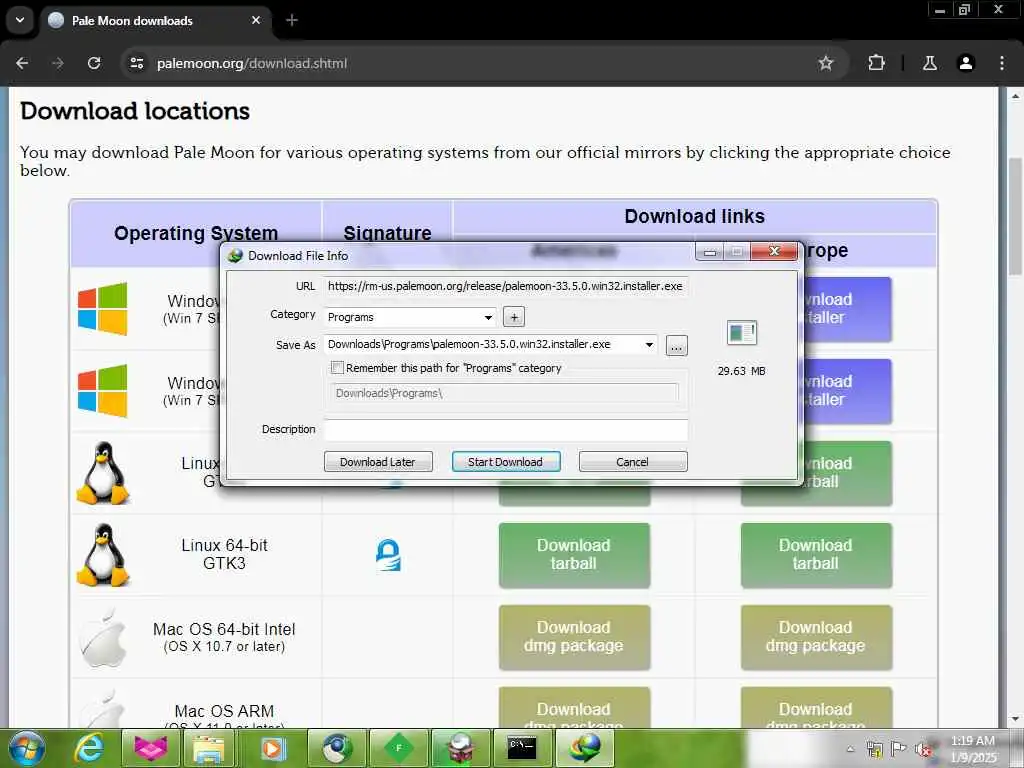Open the Extensions puzzle icon

876,63
